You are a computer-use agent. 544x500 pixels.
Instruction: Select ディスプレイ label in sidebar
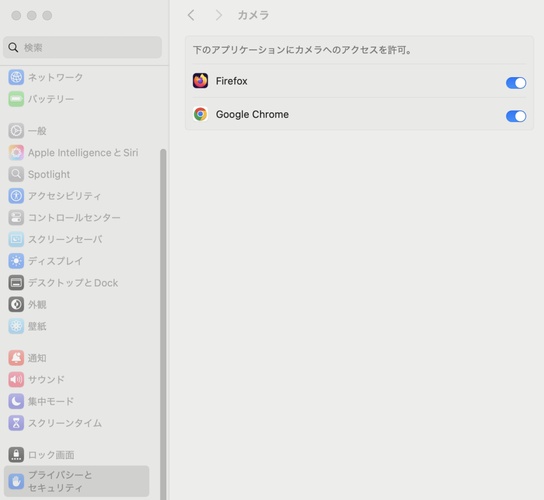coord(56,261)
